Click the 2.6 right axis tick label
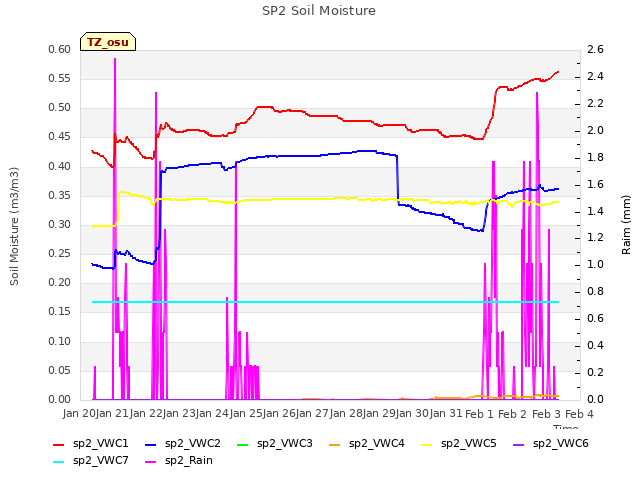Viewport: 640px width, 480px height. [595, 50]
